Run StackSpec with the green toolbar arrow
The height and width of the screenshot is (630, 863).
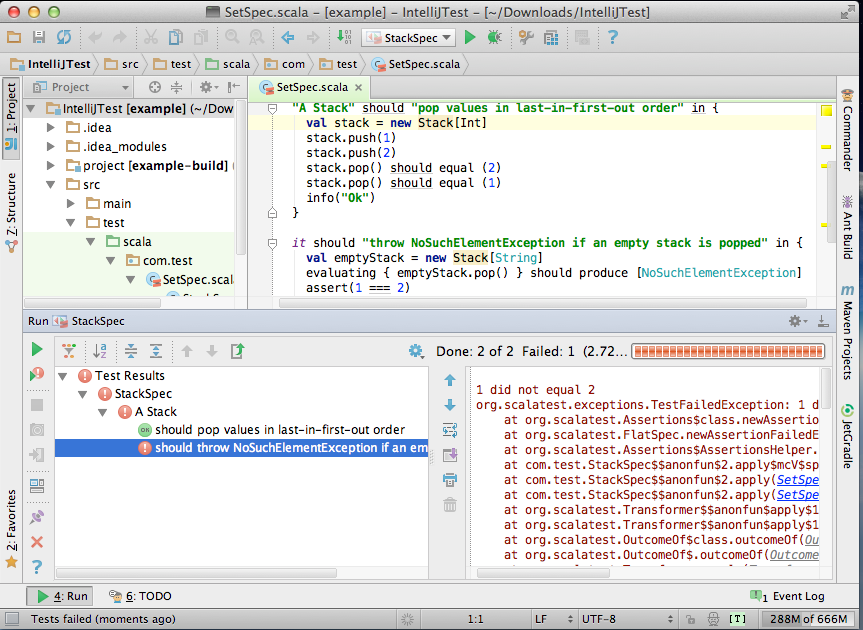470,37
